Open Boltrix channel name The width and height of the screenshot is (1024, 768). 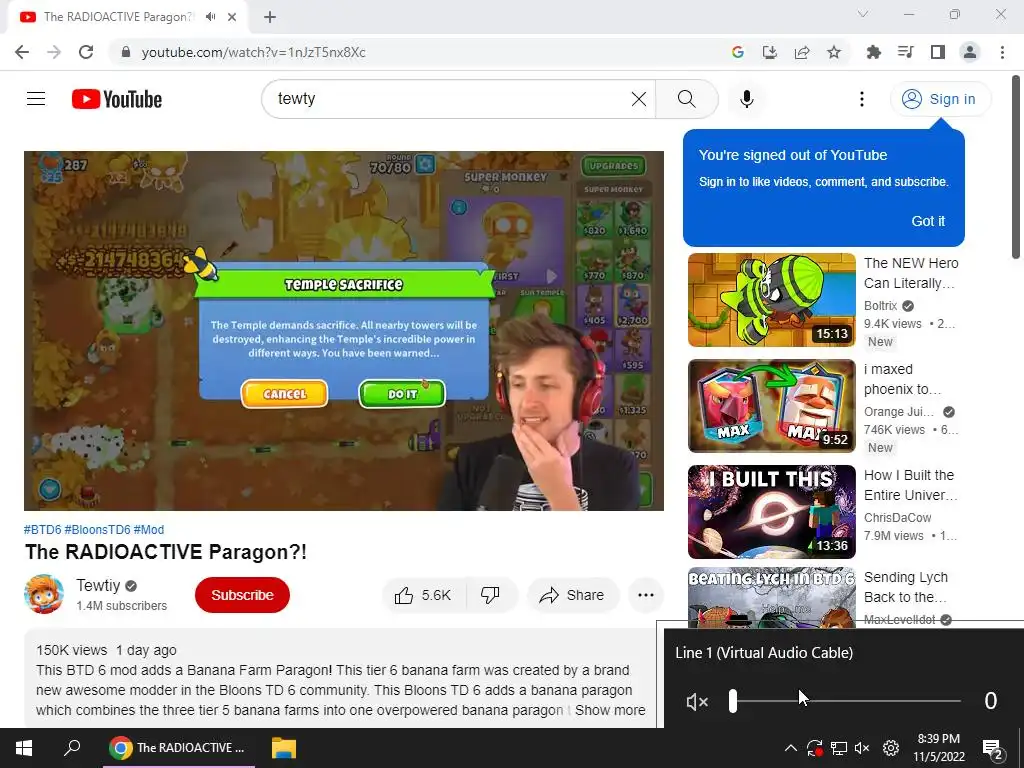(880, 306)
